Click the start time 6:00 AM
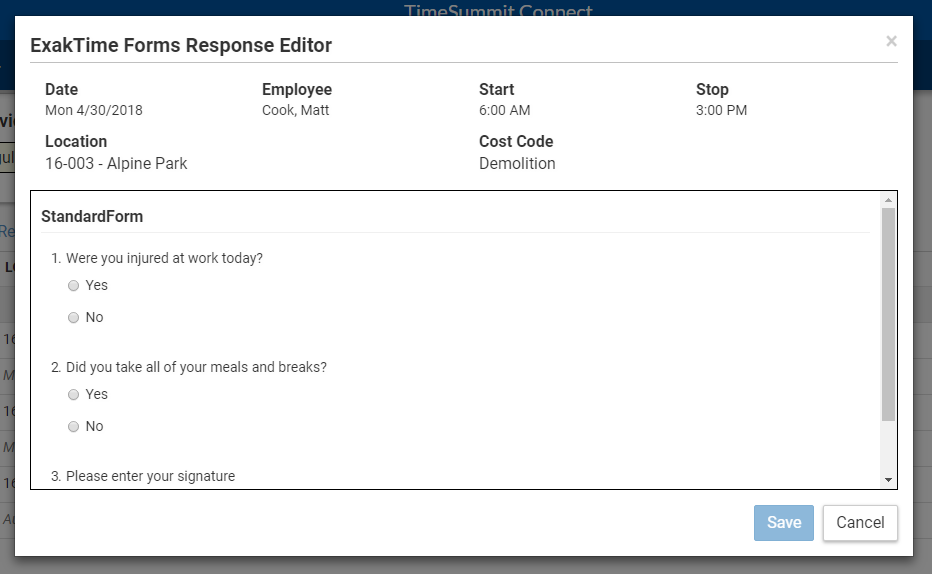The width and height of the screenshot is (932, 574). [x=505, y=111]
